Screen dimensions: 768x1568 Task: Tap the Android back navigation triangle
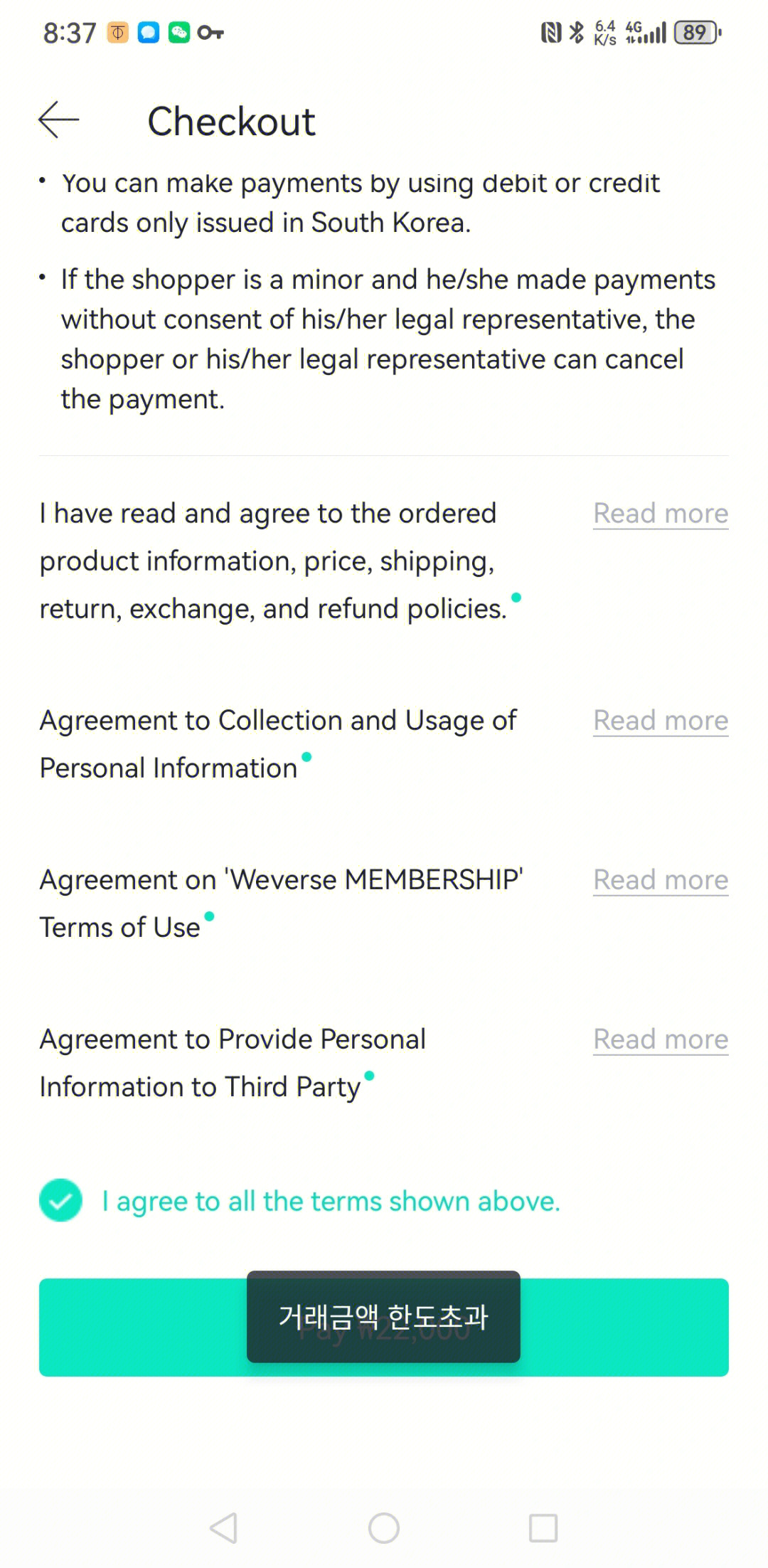click(223, 1527)
